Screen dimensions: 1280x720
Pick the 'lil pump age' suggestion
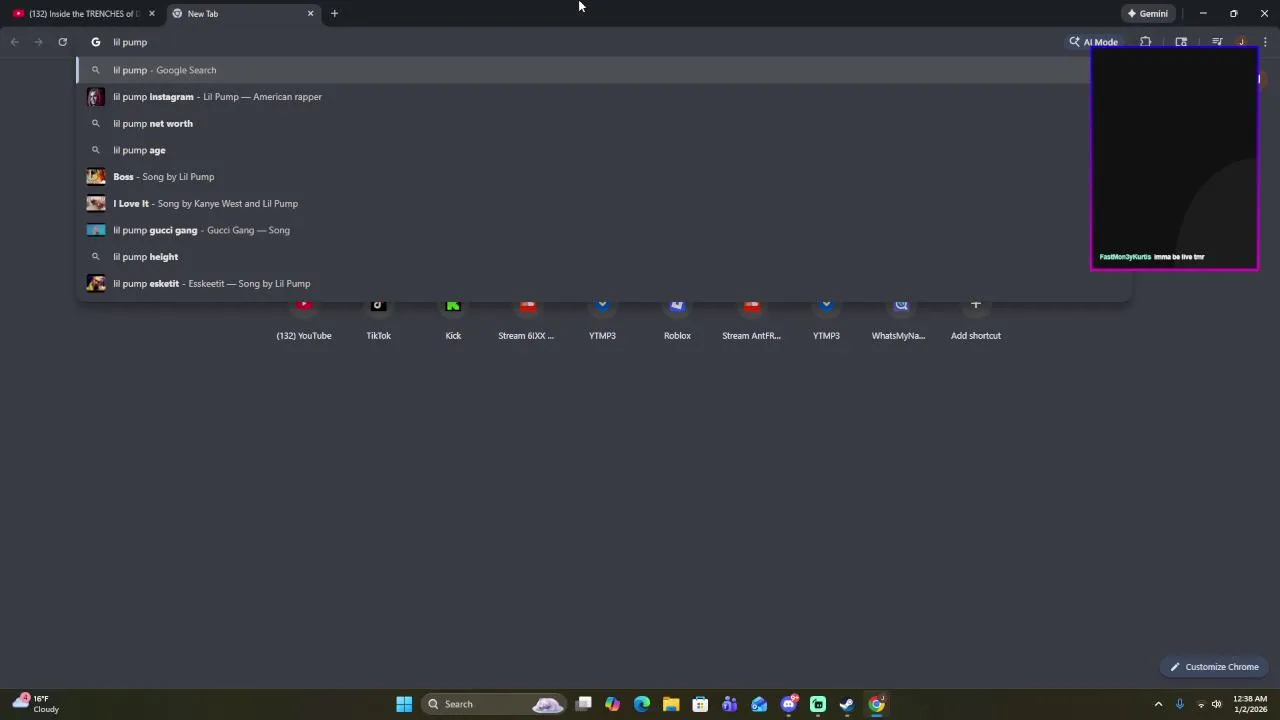604,150
